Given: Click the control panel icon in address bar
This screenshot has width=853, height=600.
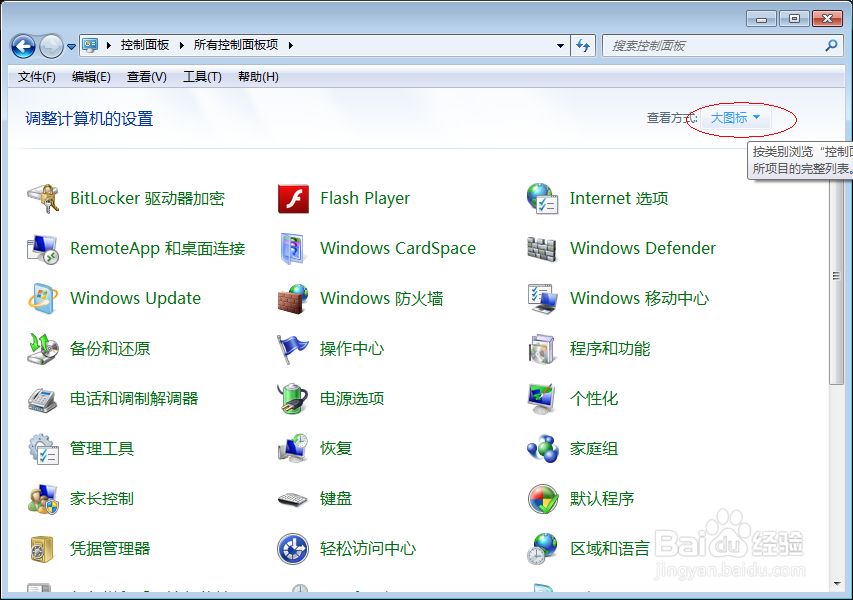Looking at the screenshot, I should pos(90,45).
